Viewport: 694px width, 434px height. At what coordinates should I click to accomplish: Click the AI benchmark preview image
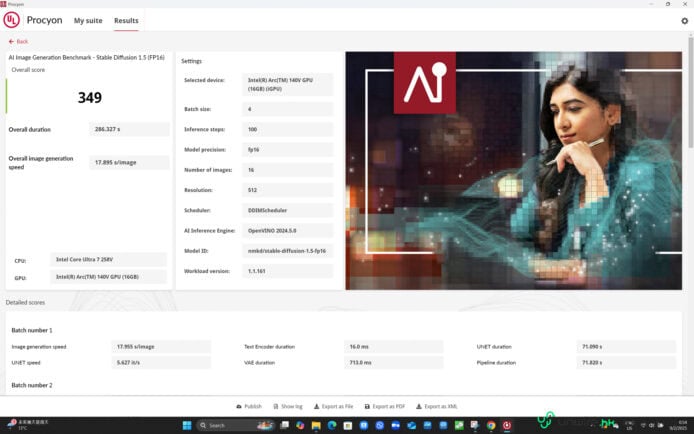coord(513,171)
